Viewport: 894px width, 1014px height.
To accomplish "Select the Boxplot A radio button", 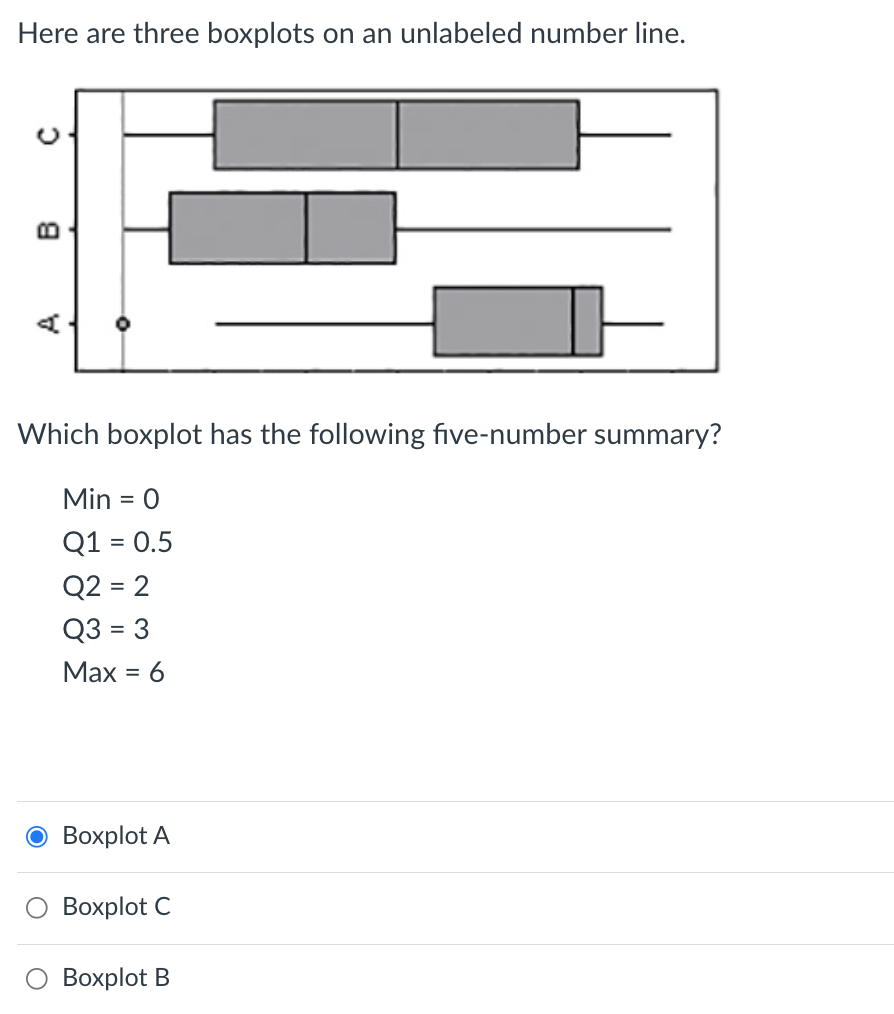I will [x=36, y=837].
